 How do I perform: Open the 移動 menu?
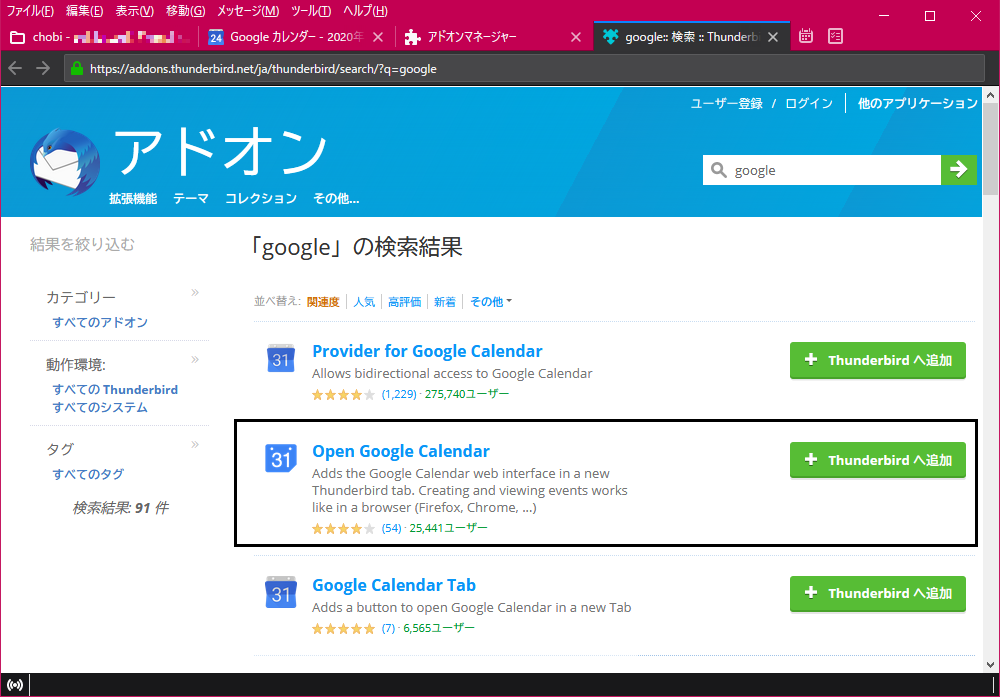point(186,11)
